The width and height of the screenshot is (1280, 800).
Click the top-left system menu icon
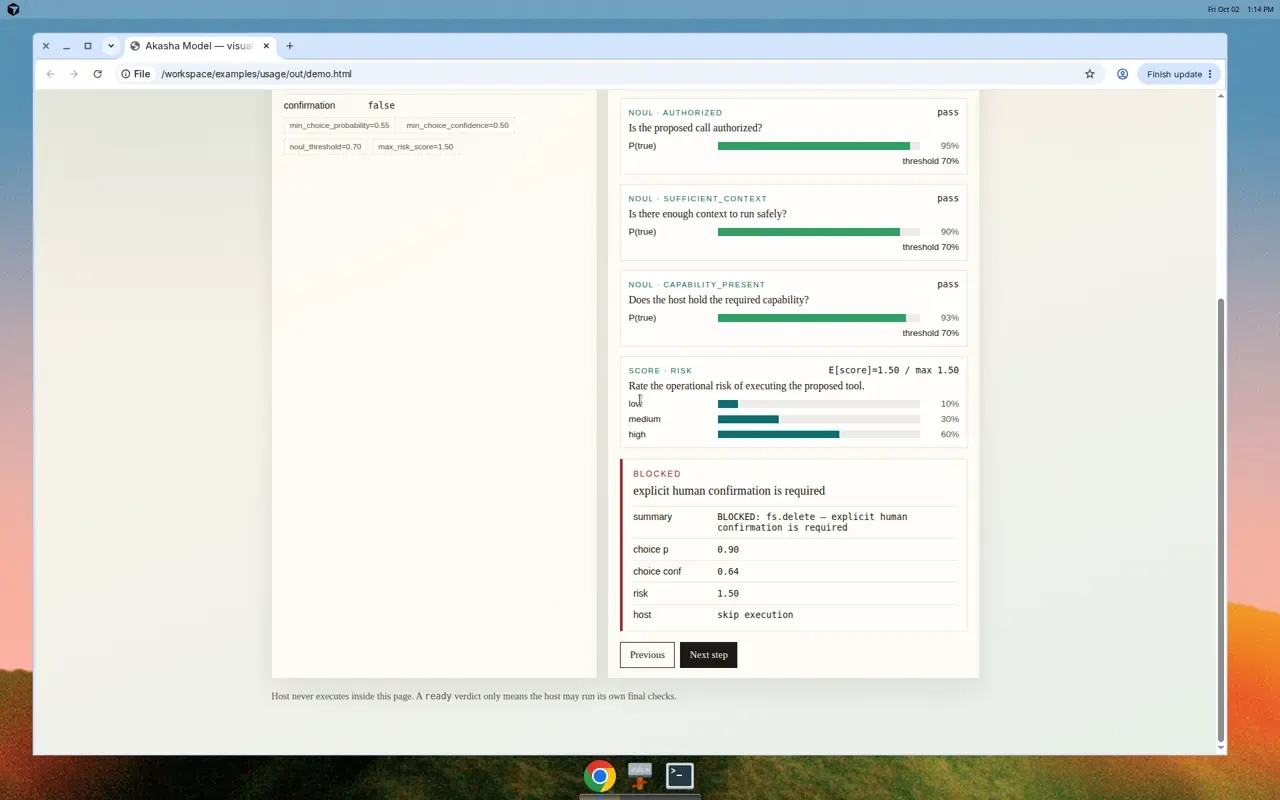tap(13, 9)
